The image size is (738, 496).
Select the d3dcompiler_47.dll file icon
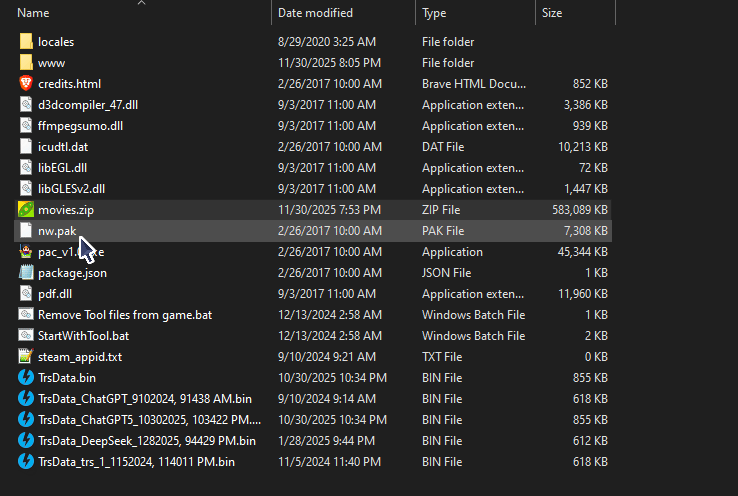point(26,105)
